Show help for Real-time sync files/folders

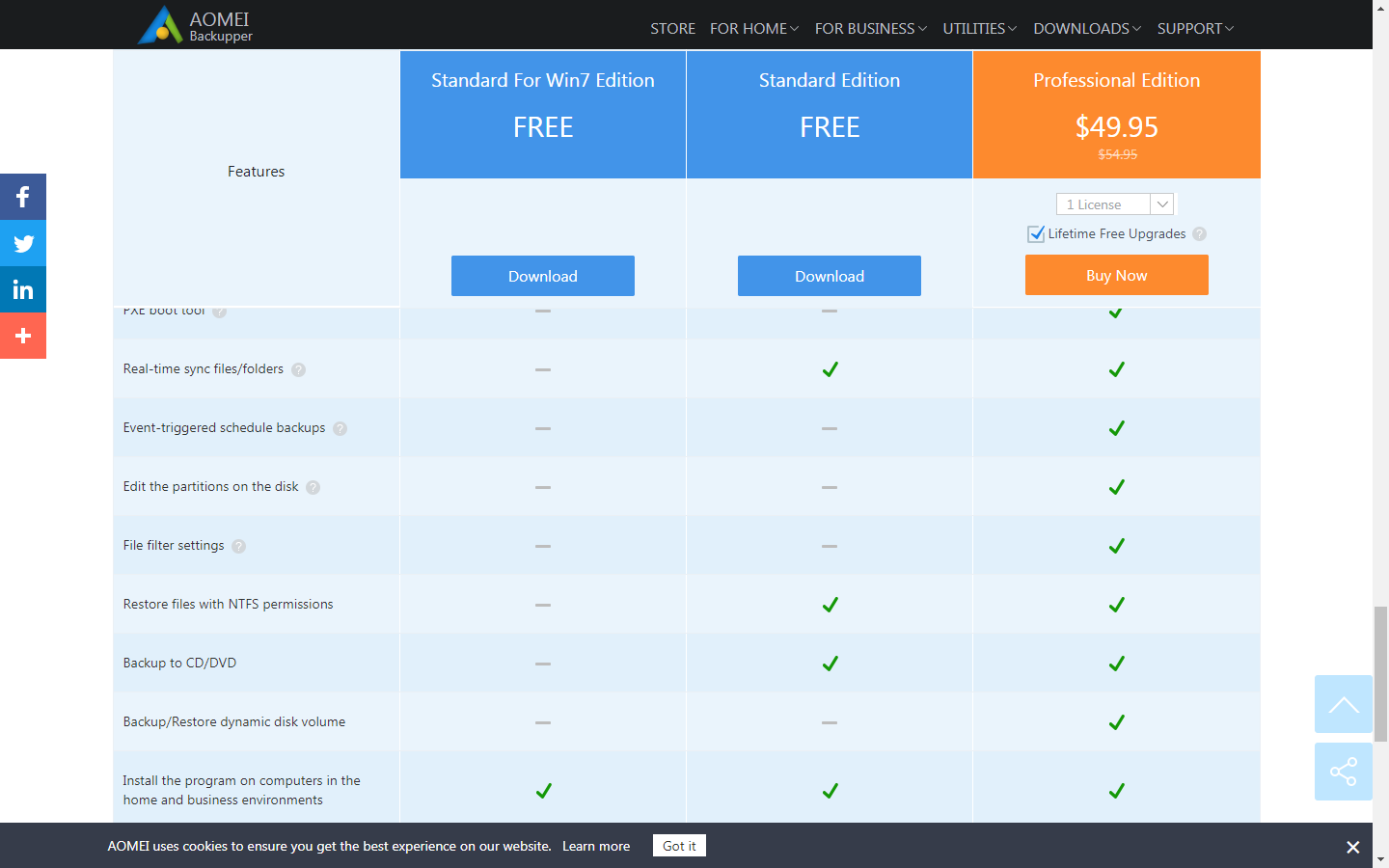pos(299,369)
